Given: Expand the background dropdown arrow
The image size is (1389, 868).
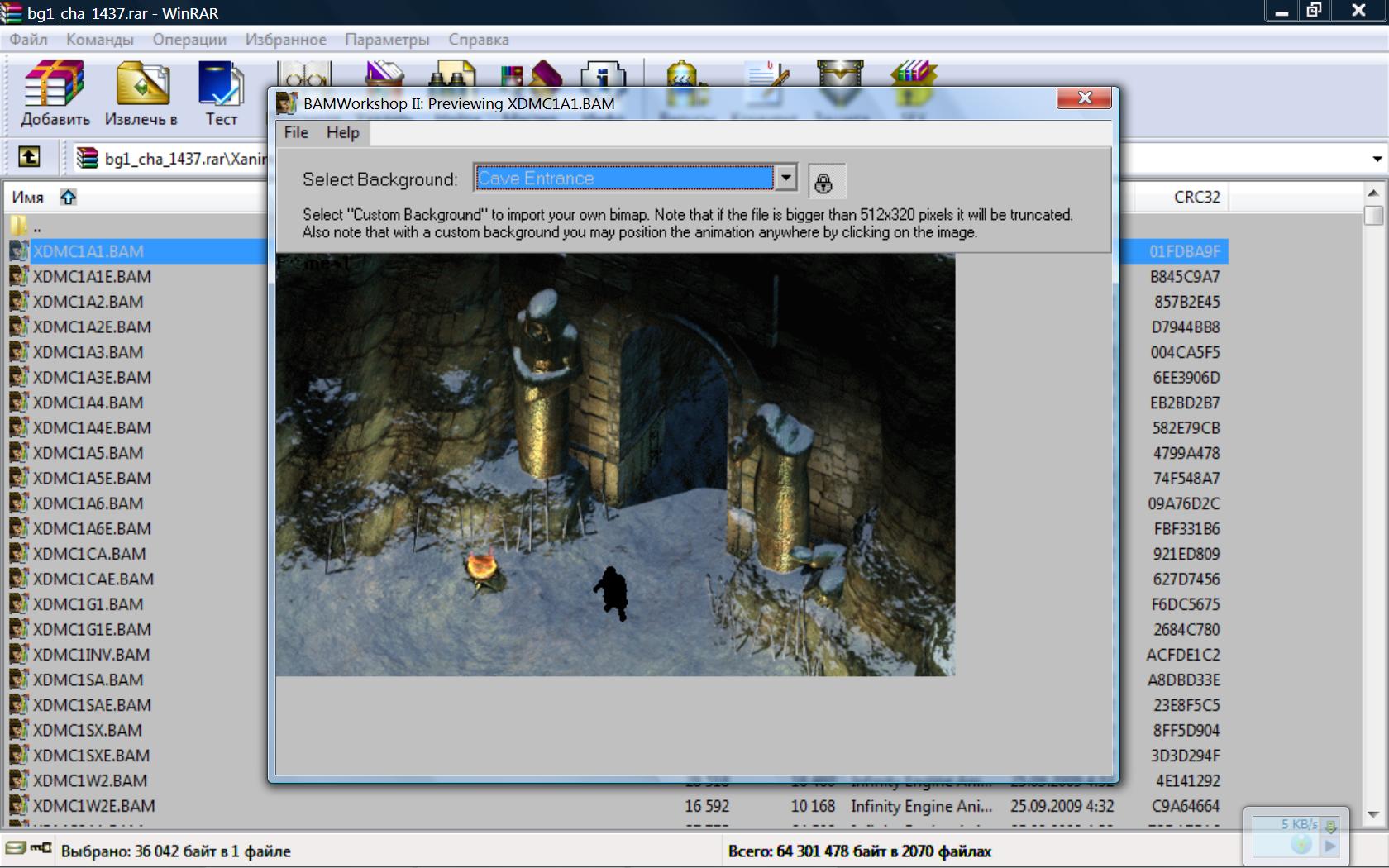Looking at the screenshot, I should [x=786, y=178].
